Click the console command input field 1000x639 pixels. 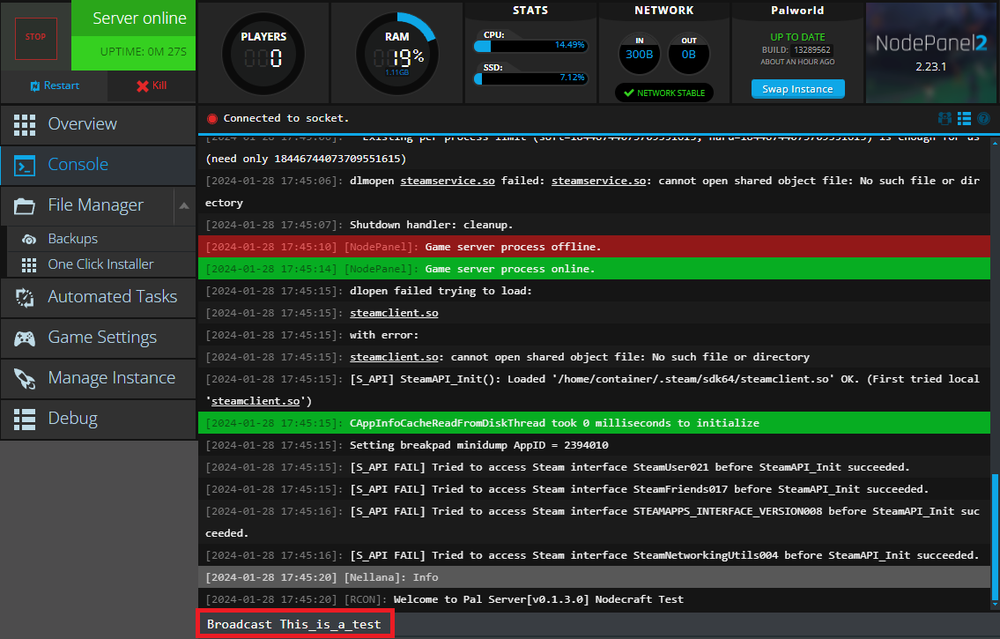point(600,624)
